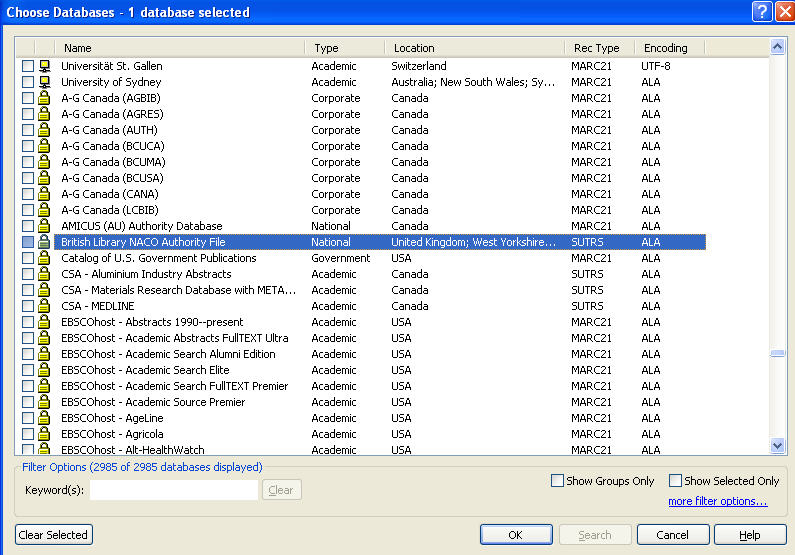Sort databases by the Name column header

[179, 48]
